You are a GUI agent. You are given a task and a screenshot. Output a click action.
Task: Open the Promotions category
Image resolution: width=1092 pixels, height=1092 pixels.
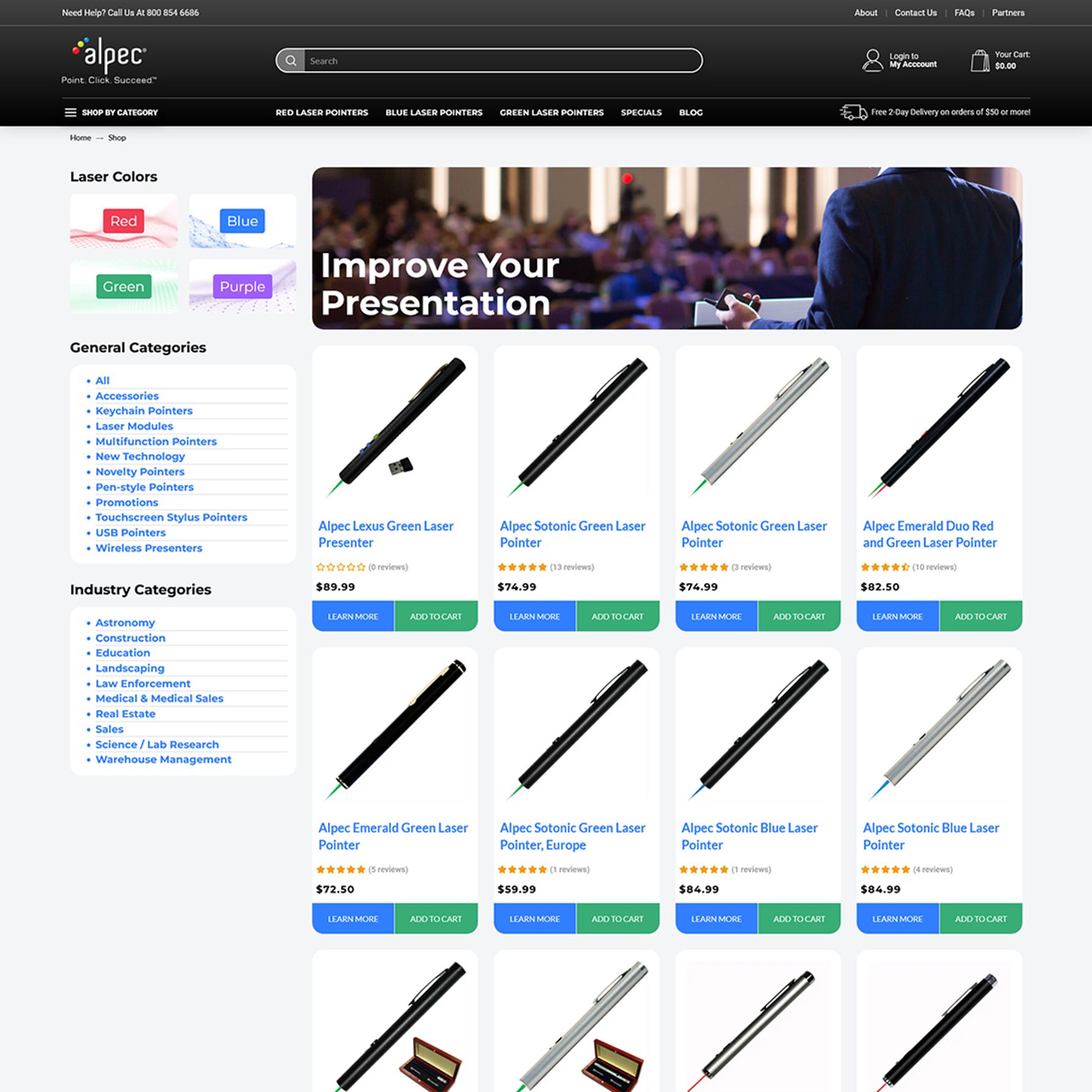(x=127, y=503)
